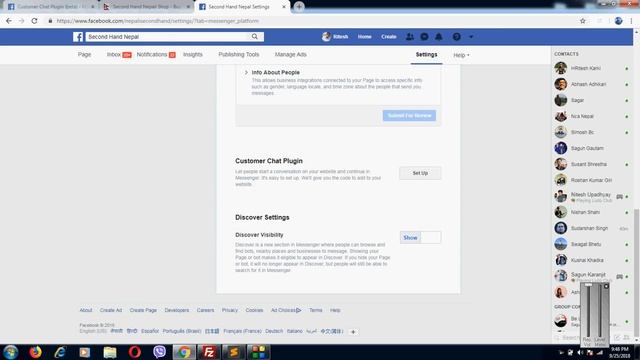Viewport: 640px width, 360px height.
Task: Click the Developers footer link
Action: coord(177,310)
